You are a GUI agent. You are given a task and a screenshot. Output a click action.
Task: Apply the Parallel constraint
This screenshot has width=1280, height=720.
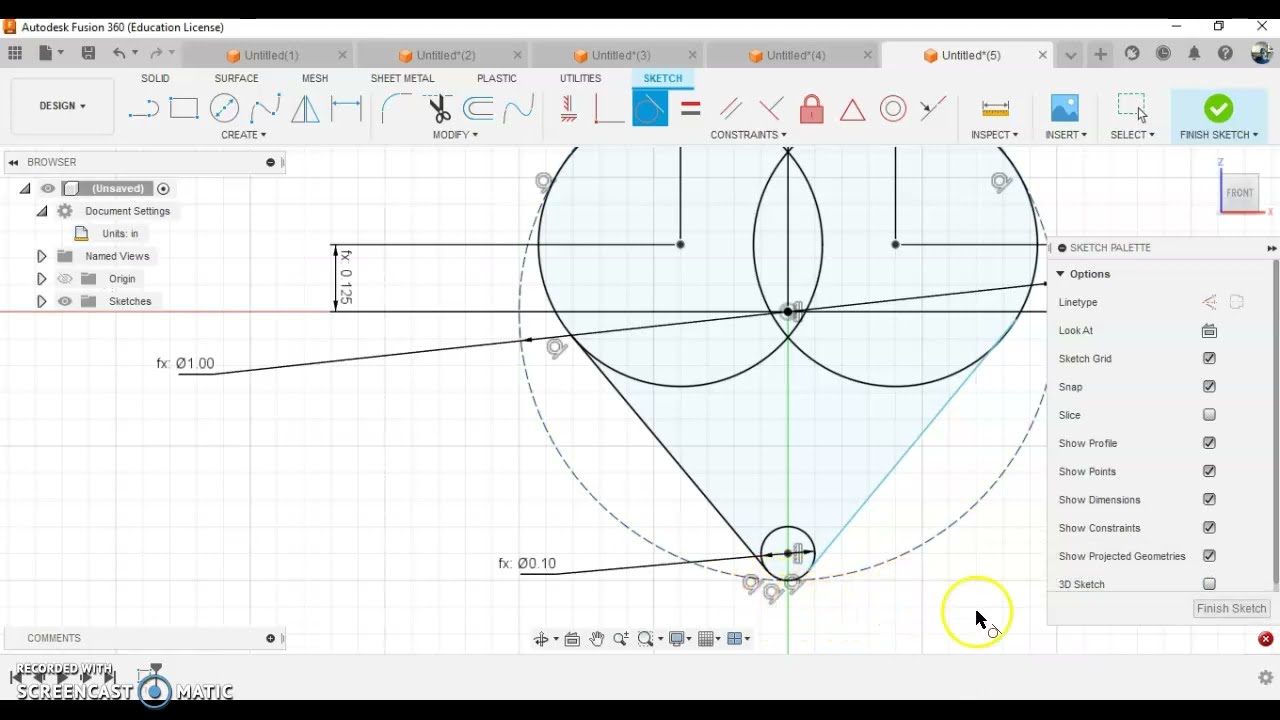point(731,108)
